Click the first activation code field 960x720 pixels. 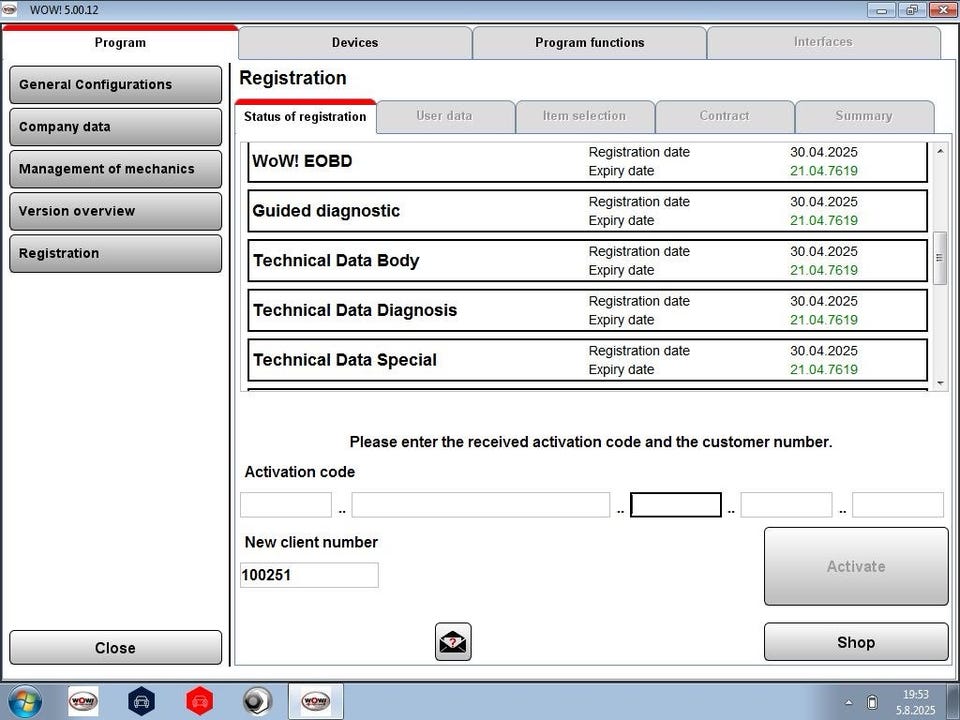285,505
